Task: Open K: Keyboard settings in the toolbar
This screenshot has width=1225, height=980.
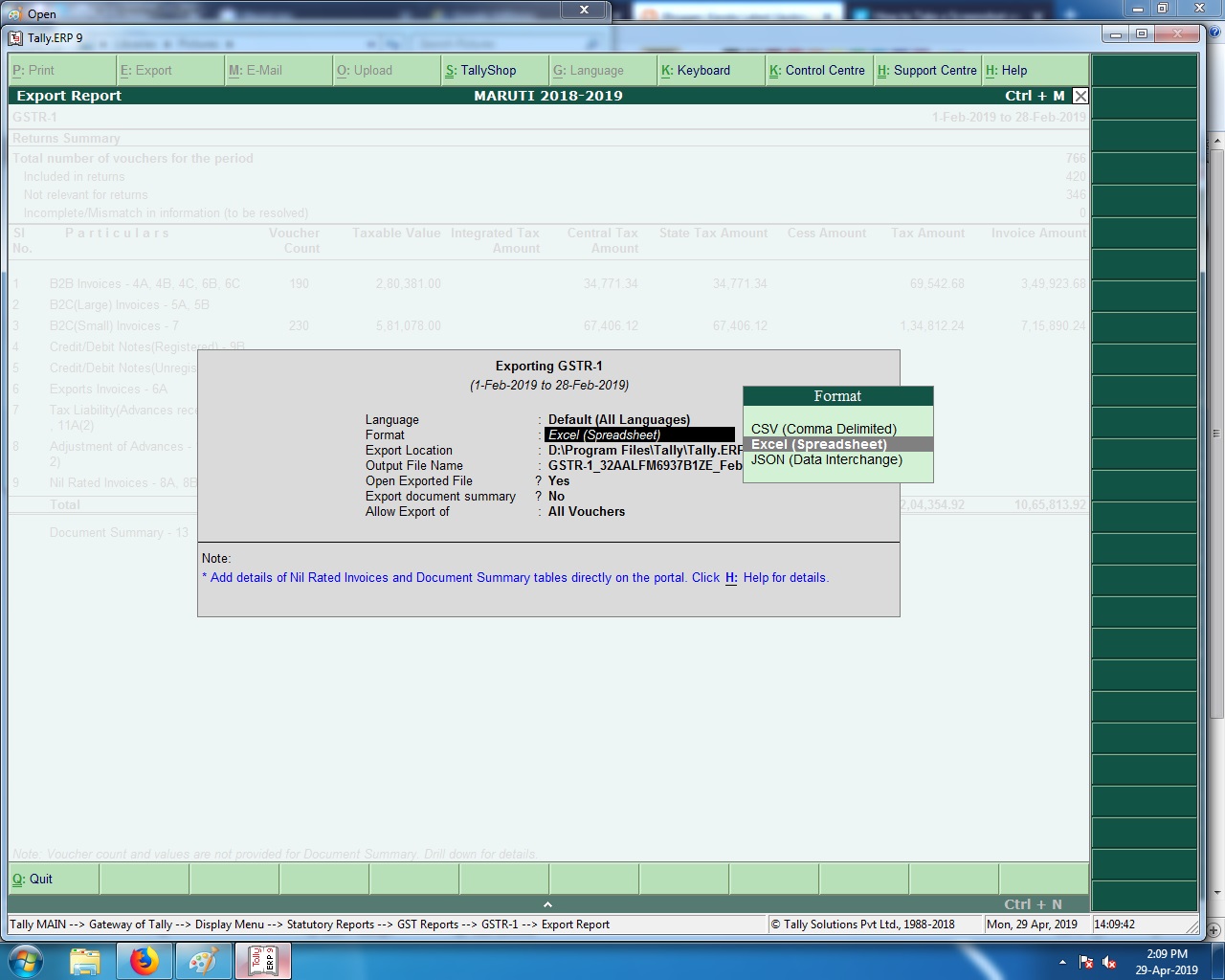Action: (711, 71)
